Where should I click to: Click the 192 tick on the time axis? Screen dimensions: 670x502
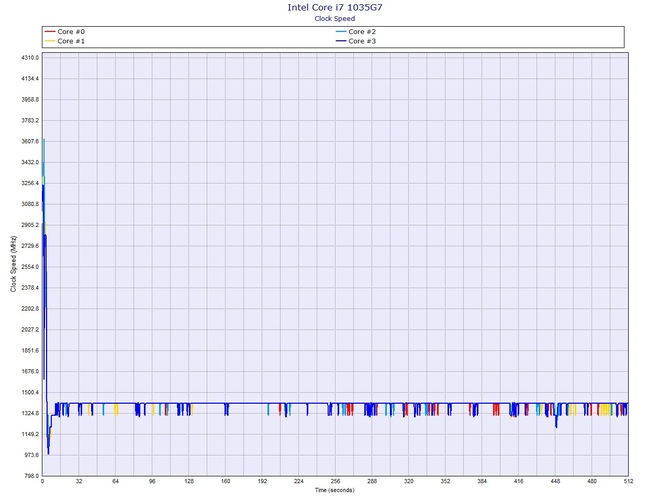[262, 481]
